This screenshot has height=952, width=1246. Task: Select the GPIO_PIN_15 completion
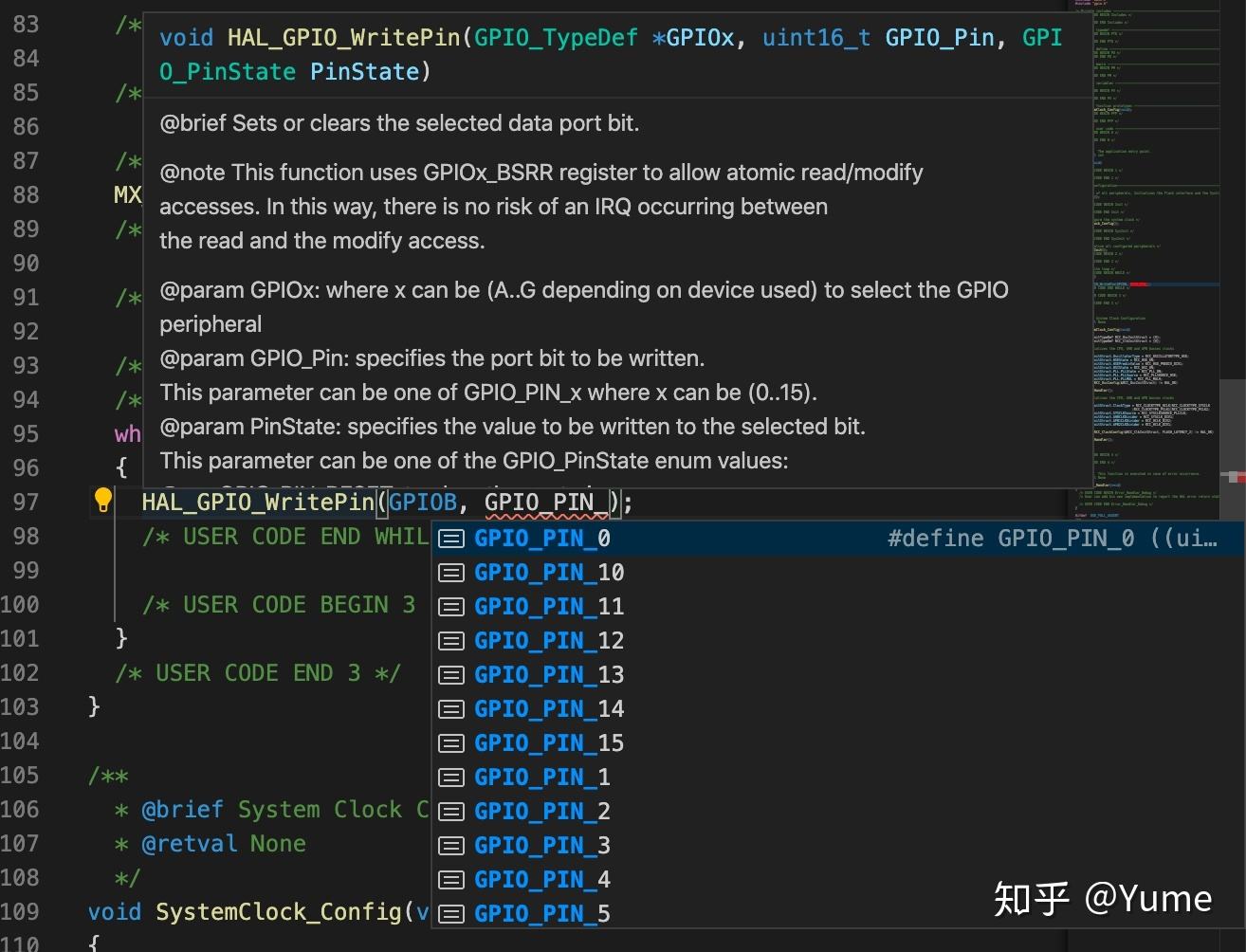pyautogui.click(x=838, y=743)
